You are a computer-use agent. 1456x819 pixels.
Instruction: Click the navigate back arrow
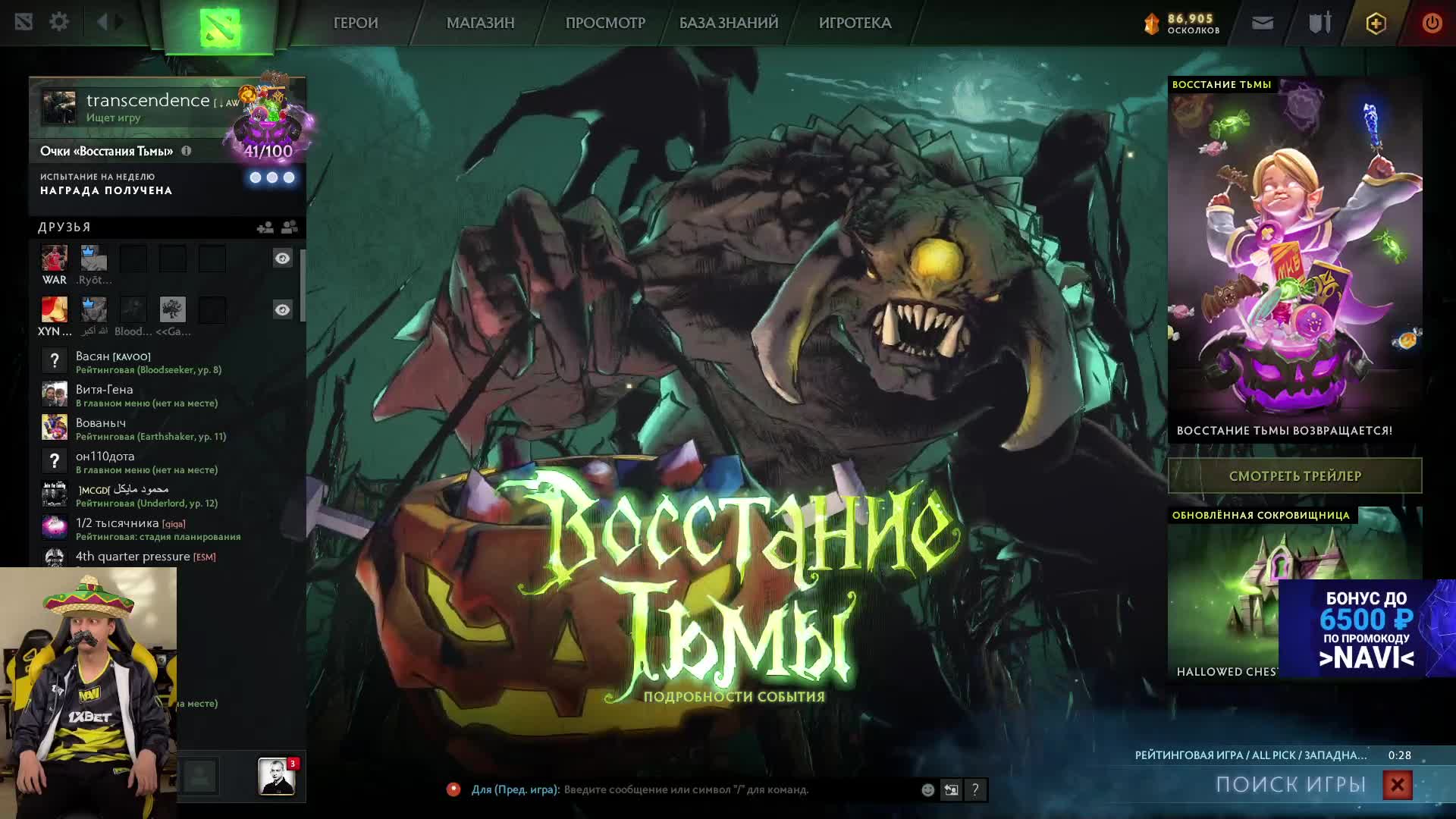point(102,22)
